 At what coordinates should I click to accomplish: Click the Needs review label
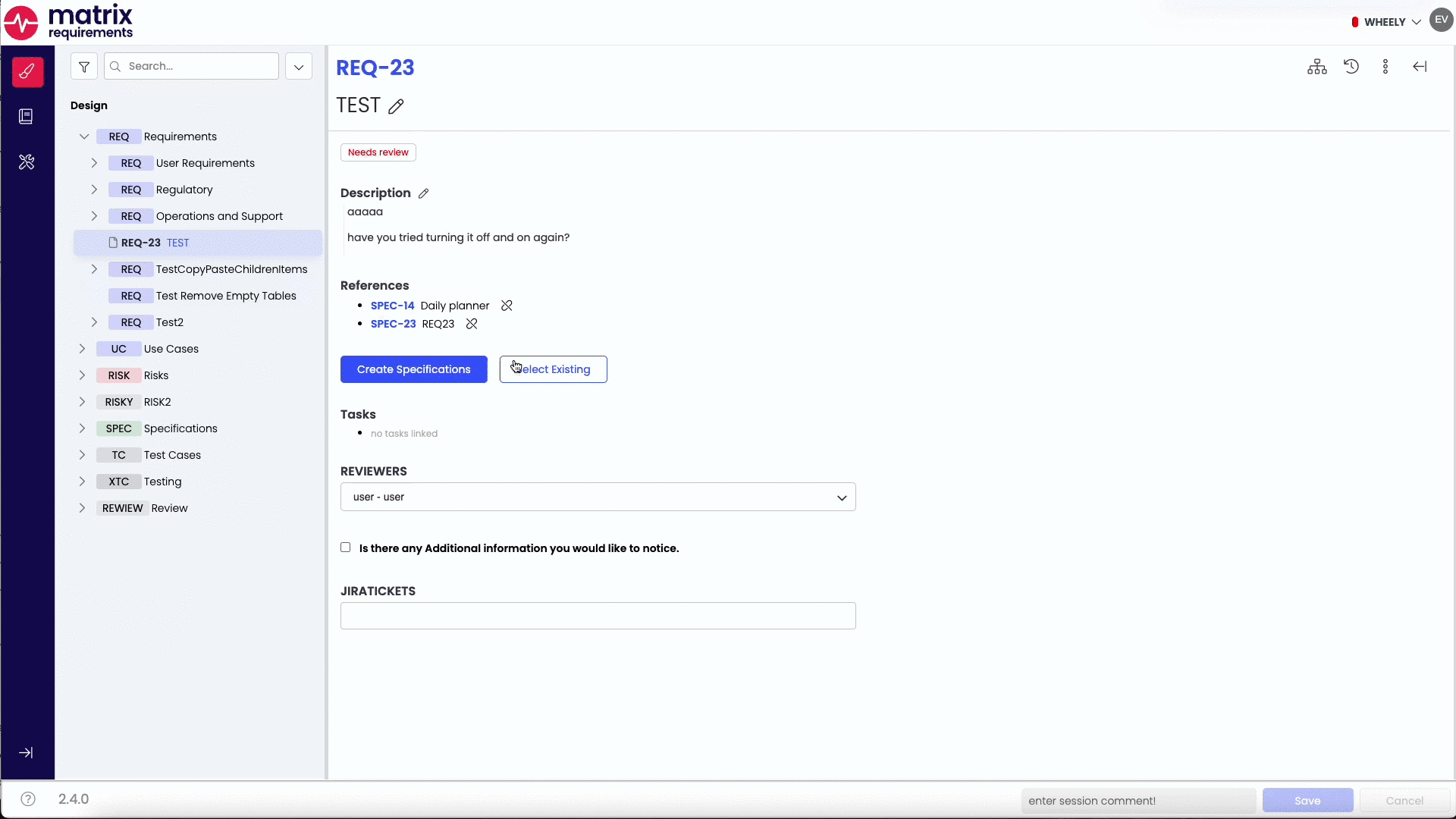[378, 152]
